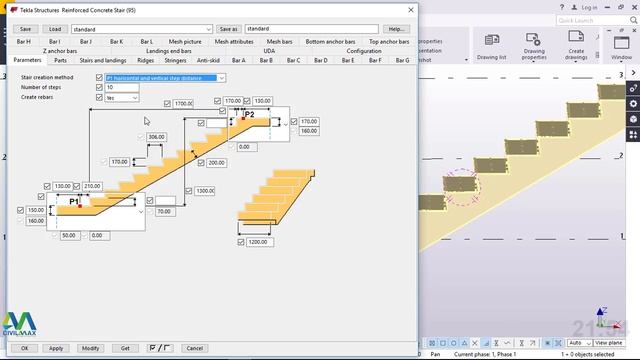Click the Tekla Structures dialog title icon
The height and width of the screenshot is (360, 640).
point(14,10)
